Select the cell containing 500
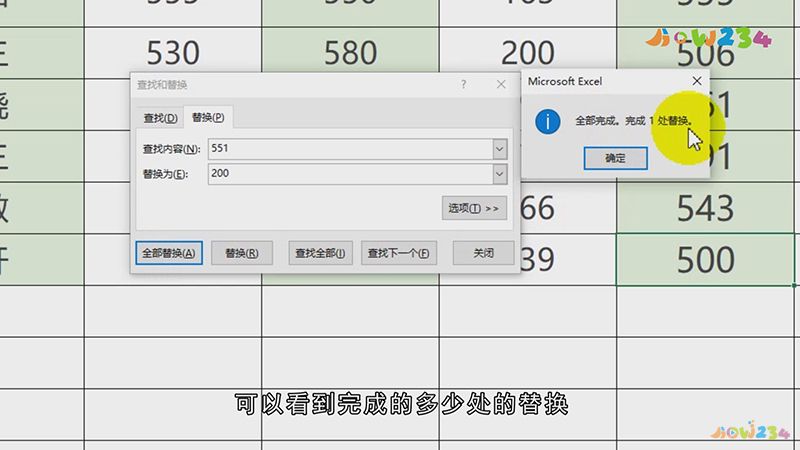The height and width of the screenshot is (450, 800). coord(706,260)
